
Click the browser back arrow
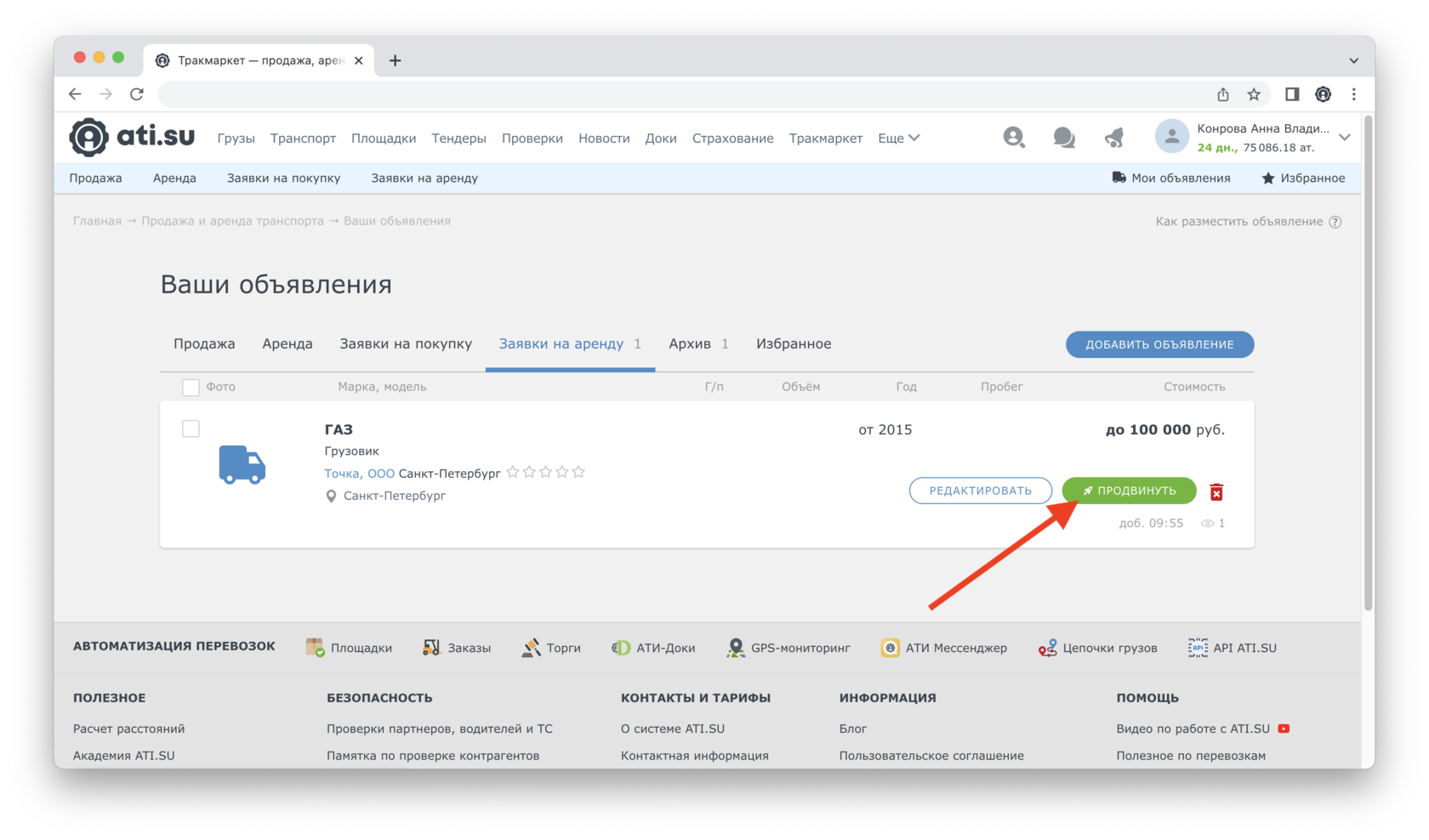(75, 94)
